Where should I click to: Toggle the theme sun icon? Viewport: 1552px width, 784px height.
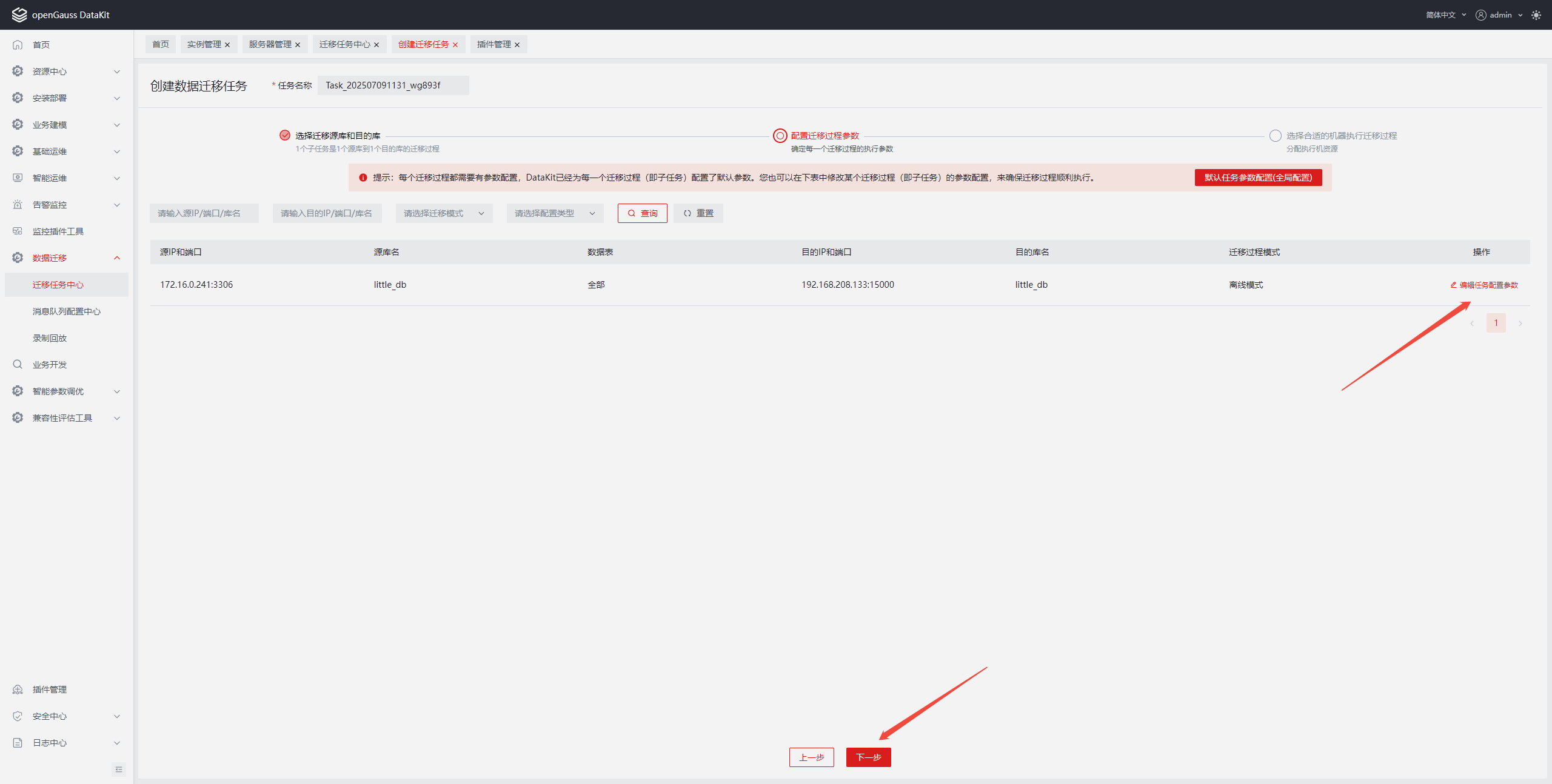point(1536,15)
